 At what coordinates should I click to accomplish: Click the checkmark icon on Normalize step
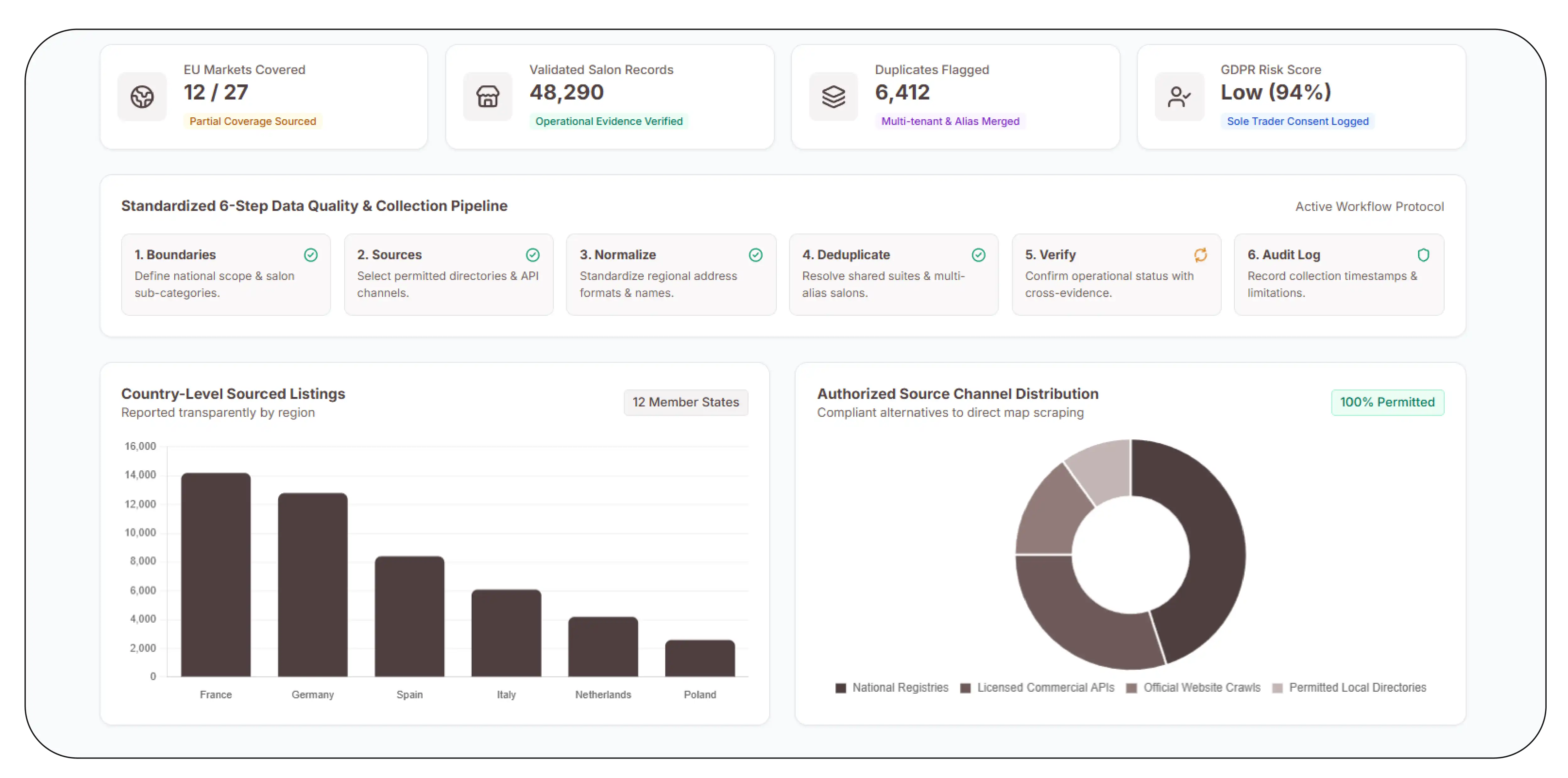(755, 255)
